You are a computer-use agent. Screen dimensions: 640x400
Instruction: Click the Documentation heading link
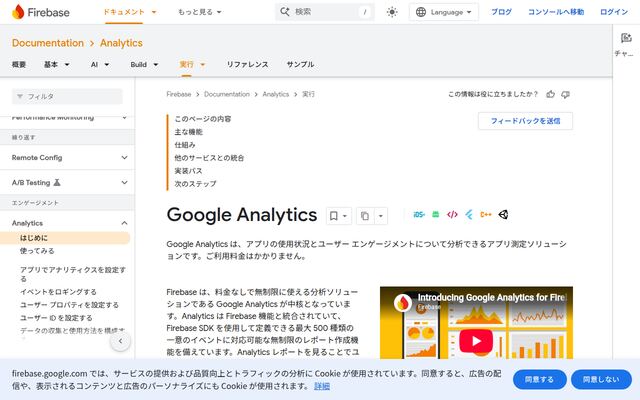48,43
